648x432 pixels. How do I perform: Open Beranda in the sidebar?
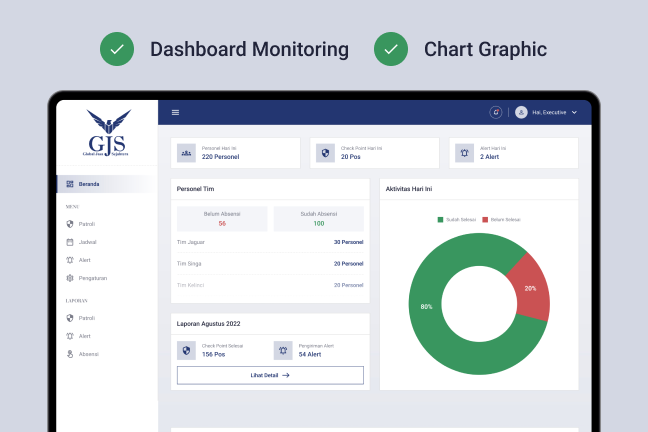107,184
